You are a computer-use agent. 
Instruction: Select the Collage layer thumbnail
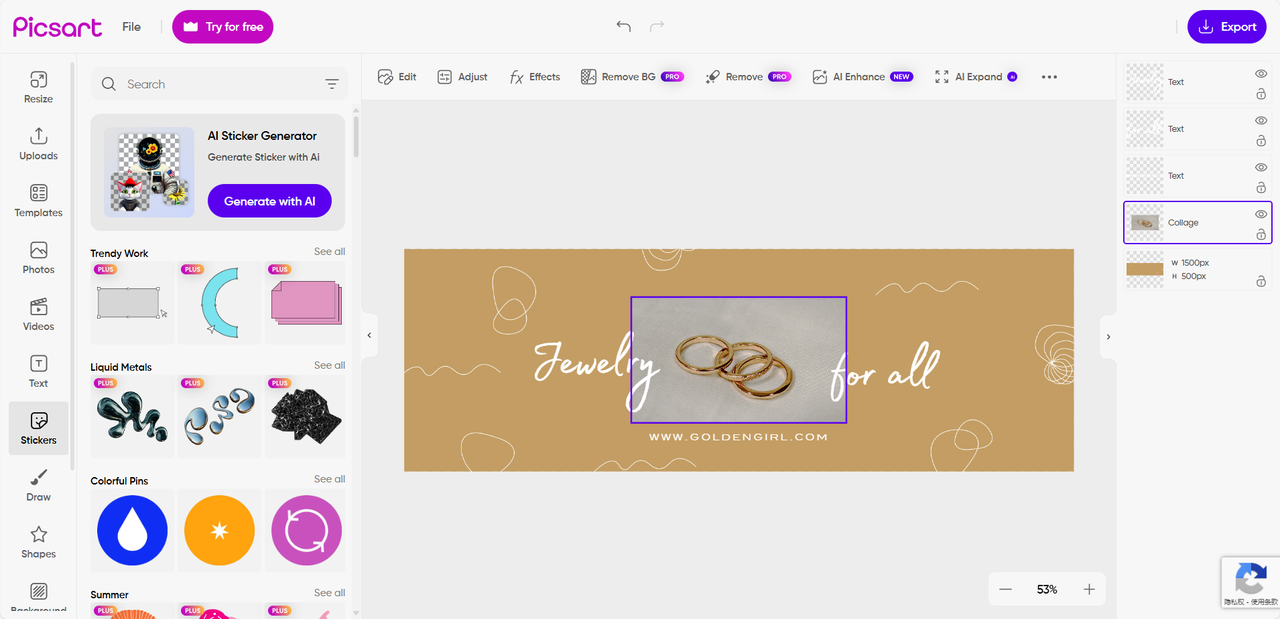tap(1145, 223)
